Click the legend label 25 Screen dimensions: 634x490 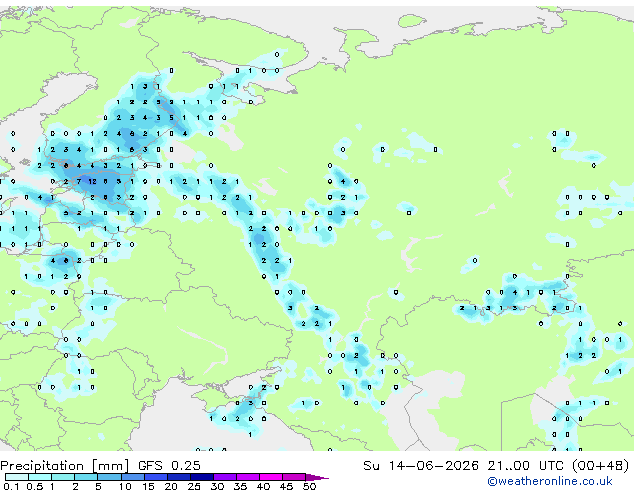pyautogui.click(x=194, y=486)
